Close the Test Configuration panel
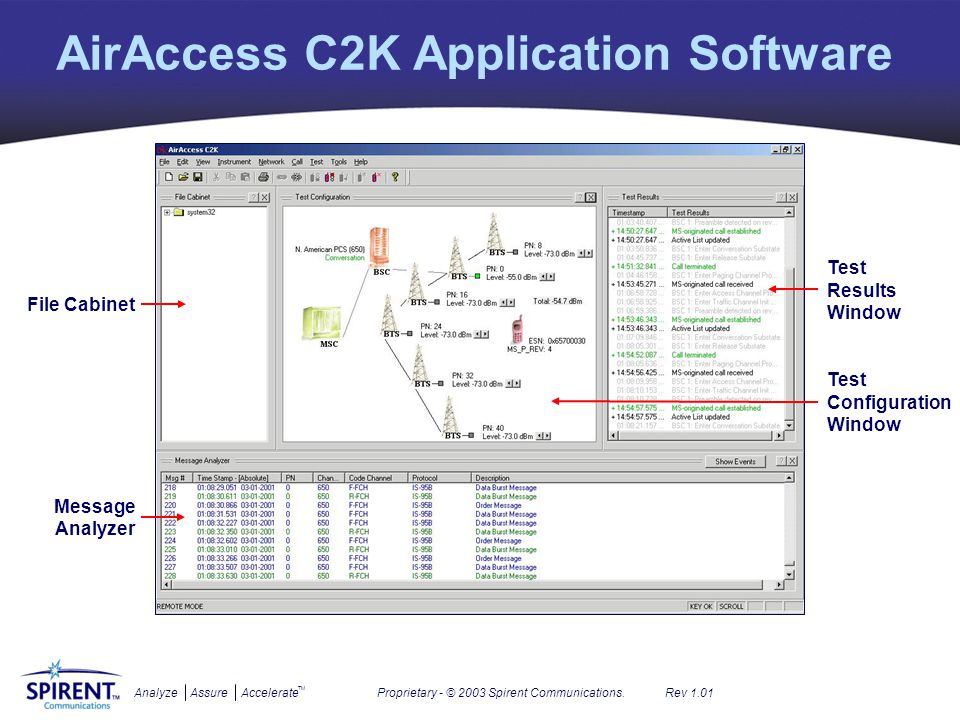960x720 pixels. 590,197
